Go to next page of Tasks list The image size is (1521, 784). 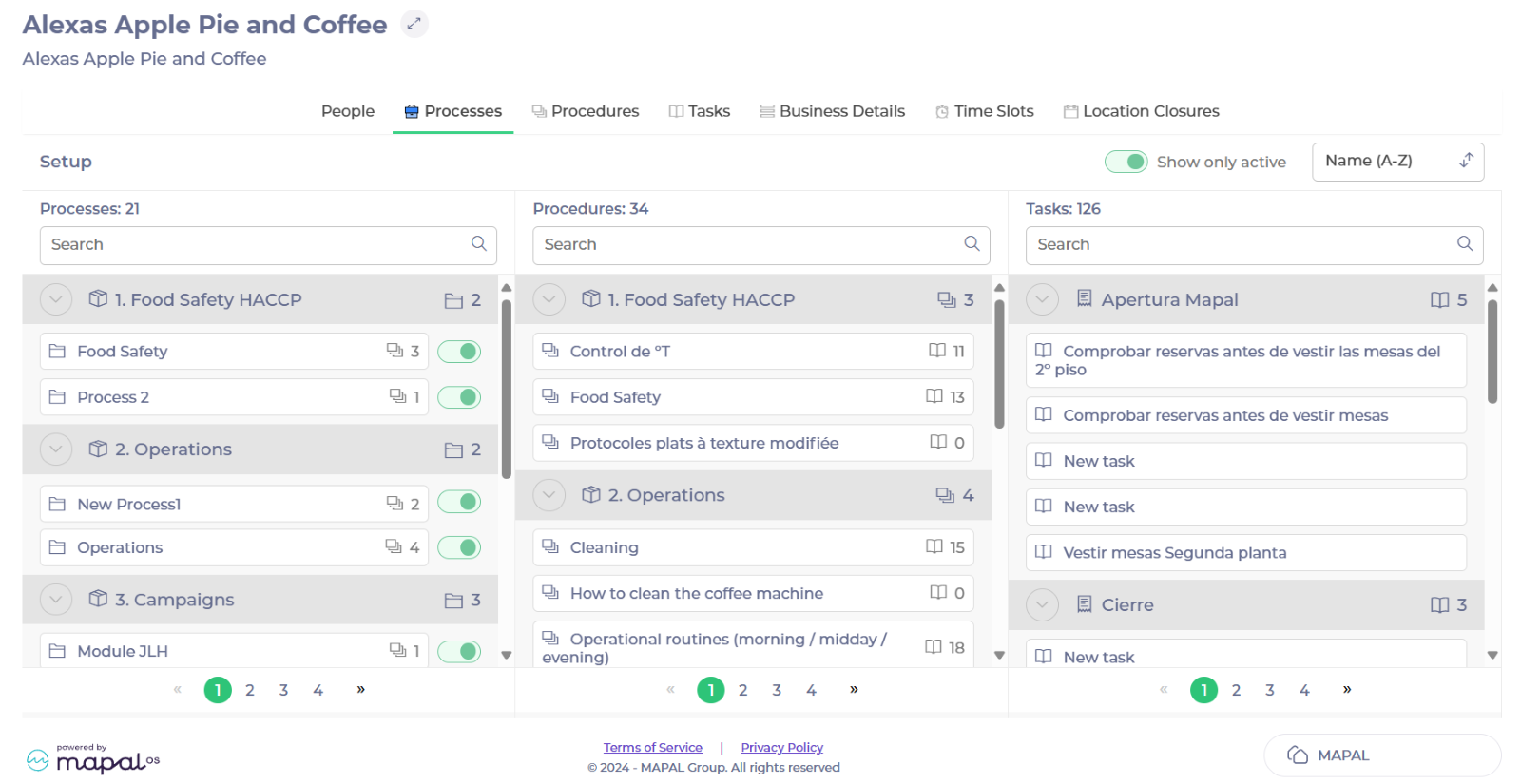click(1347, 689)
